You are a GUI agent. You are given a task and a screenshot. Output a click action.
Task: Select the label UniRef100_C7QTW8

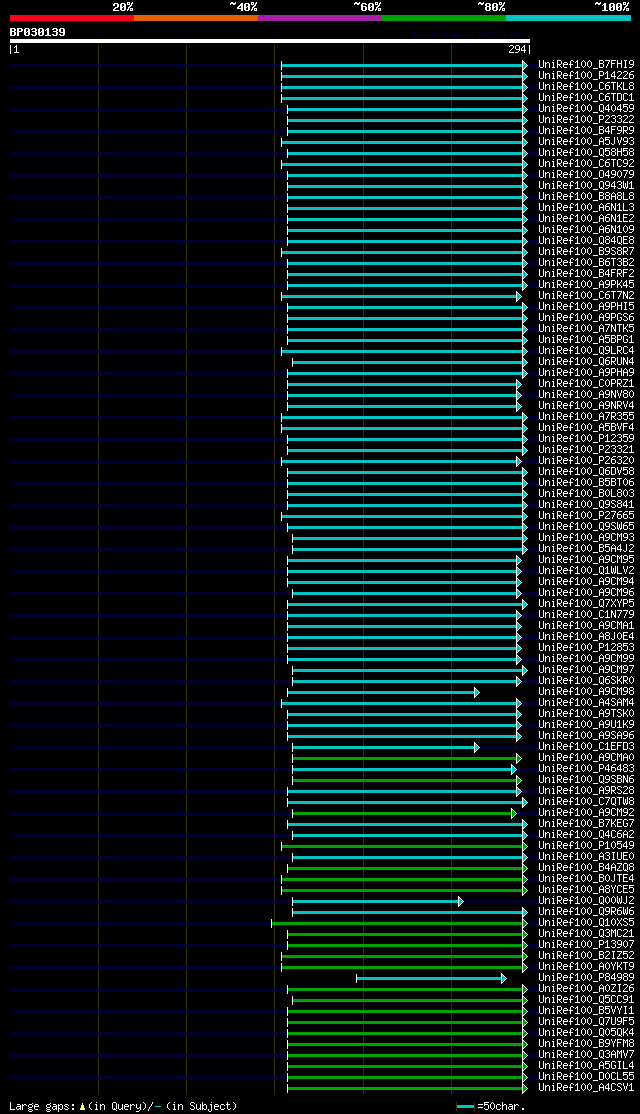click(586, 802)
